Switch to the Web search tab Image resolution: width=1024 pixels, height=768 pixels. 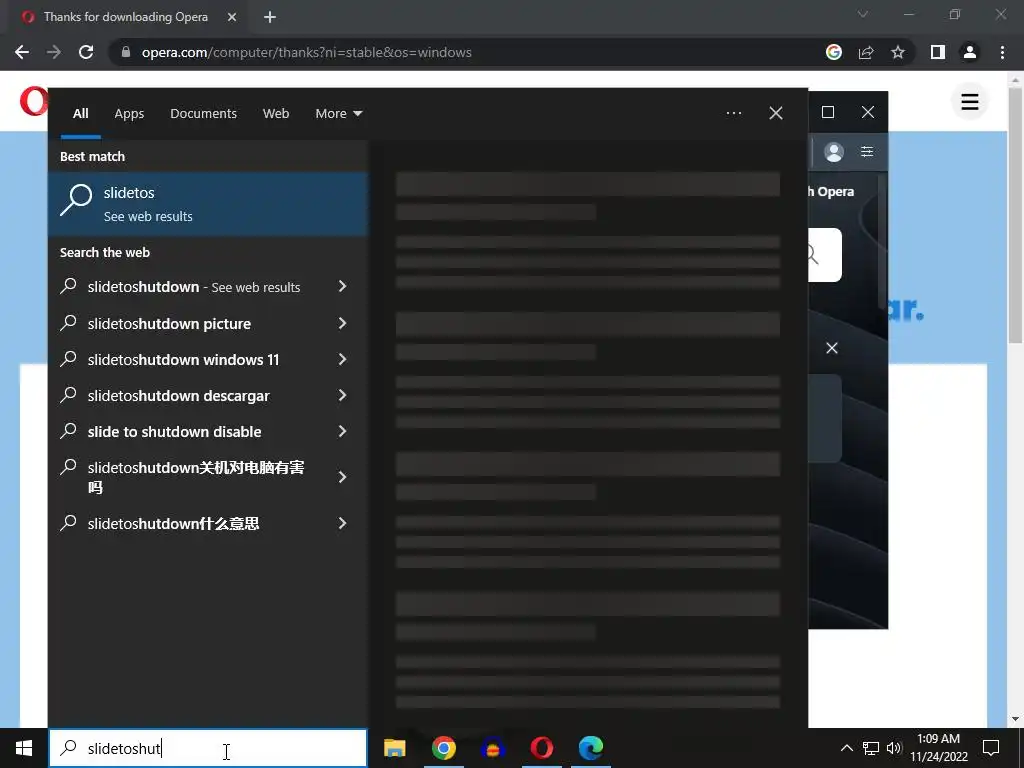pyautogui.click(x=276, y=114)
